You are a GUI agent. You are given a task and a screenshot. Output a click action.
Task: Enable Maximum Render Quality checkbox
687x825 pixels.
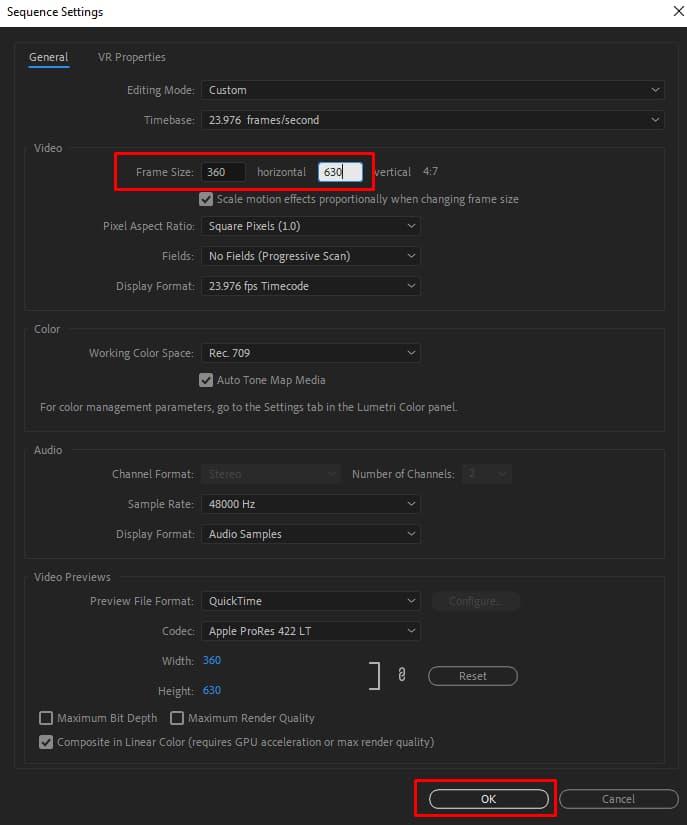pyautogui.click(x=177, y=718)
